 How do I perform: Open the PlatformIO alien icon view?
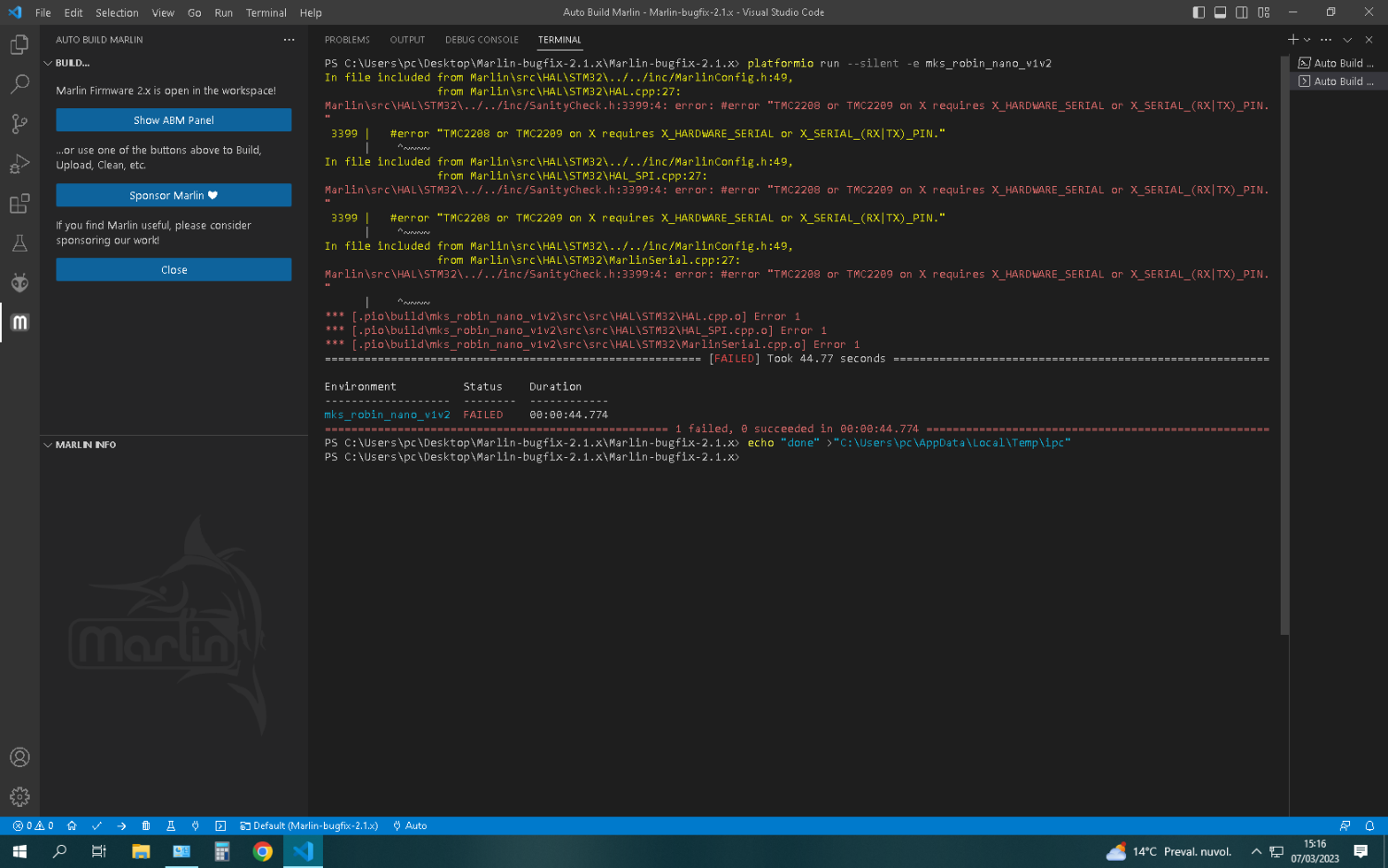pyautogui.click(x=19, y=282)
